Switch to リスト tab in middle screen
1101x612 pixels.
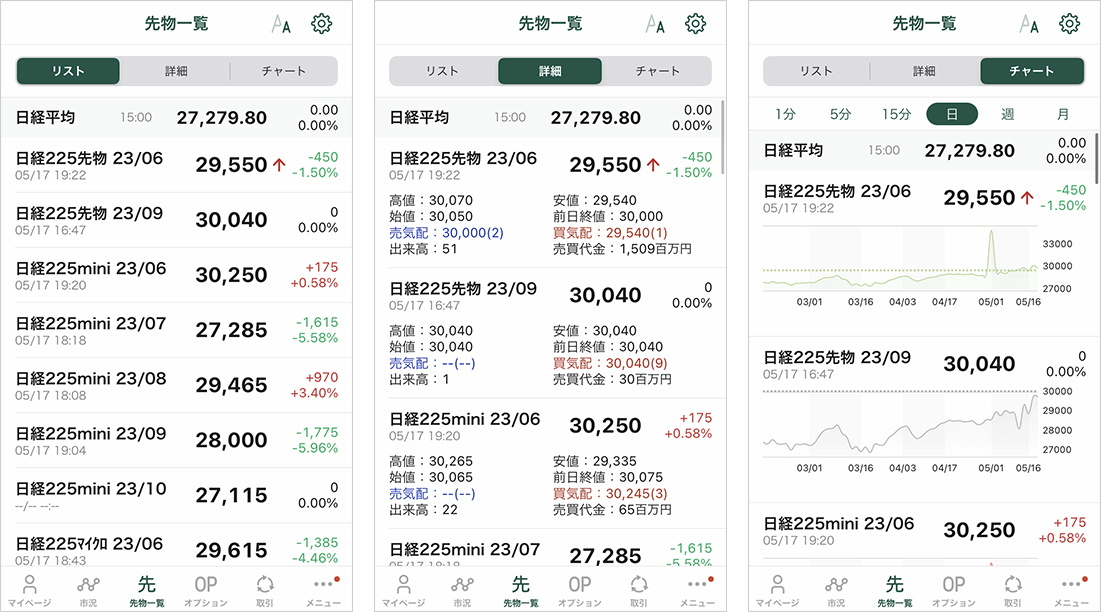coord(442,71)
